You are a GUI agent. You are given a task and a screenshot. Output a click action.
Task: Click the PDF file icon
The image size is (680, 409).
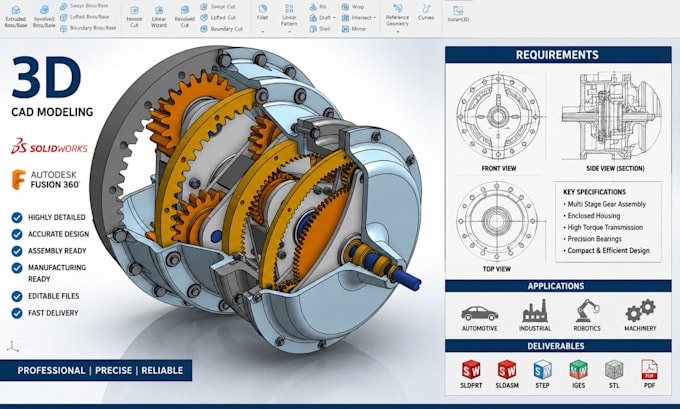649,370
